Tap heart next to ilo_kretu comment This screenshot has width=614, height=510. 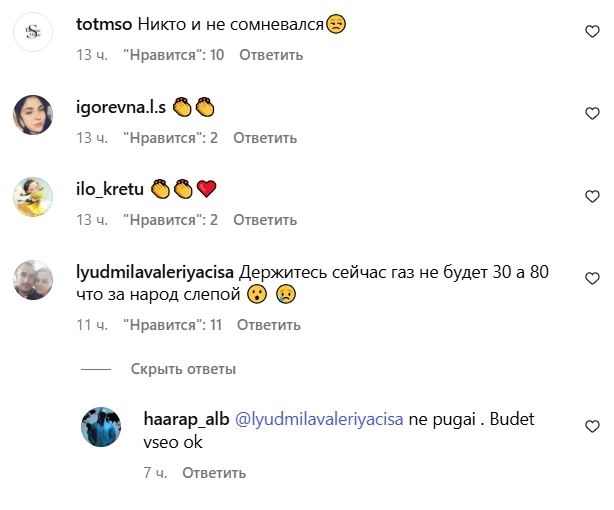(592, 196)
